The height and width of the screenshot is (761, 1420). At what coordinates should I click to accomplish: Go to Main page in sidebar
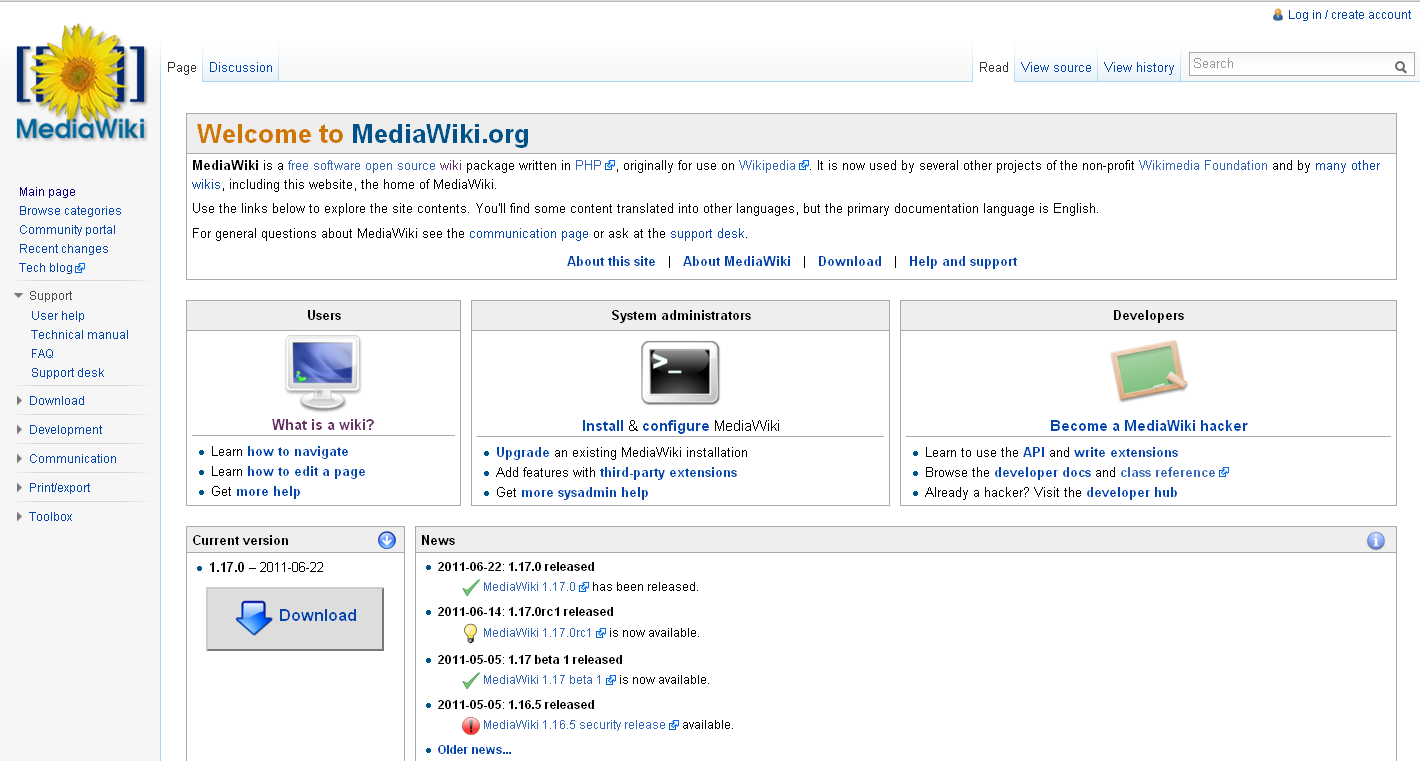pyautogui.click(x=47, y=192)
